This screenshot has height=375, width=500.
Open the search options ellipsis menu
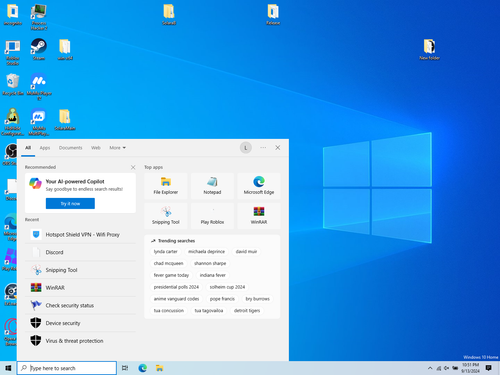coord(263,147)
